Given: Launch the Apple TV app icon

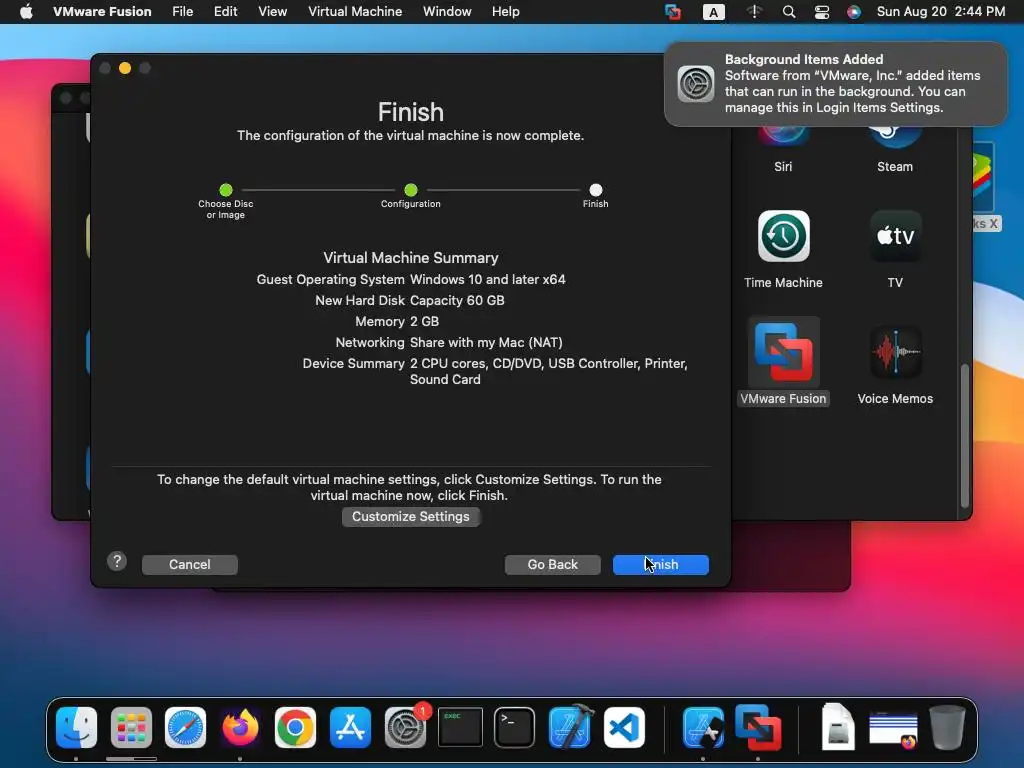Looking at the screenshot, I should coord(895,236).
